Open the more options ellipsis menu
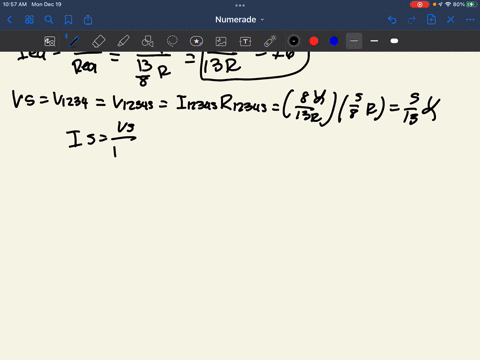480x360 pixels. point(470,20)
